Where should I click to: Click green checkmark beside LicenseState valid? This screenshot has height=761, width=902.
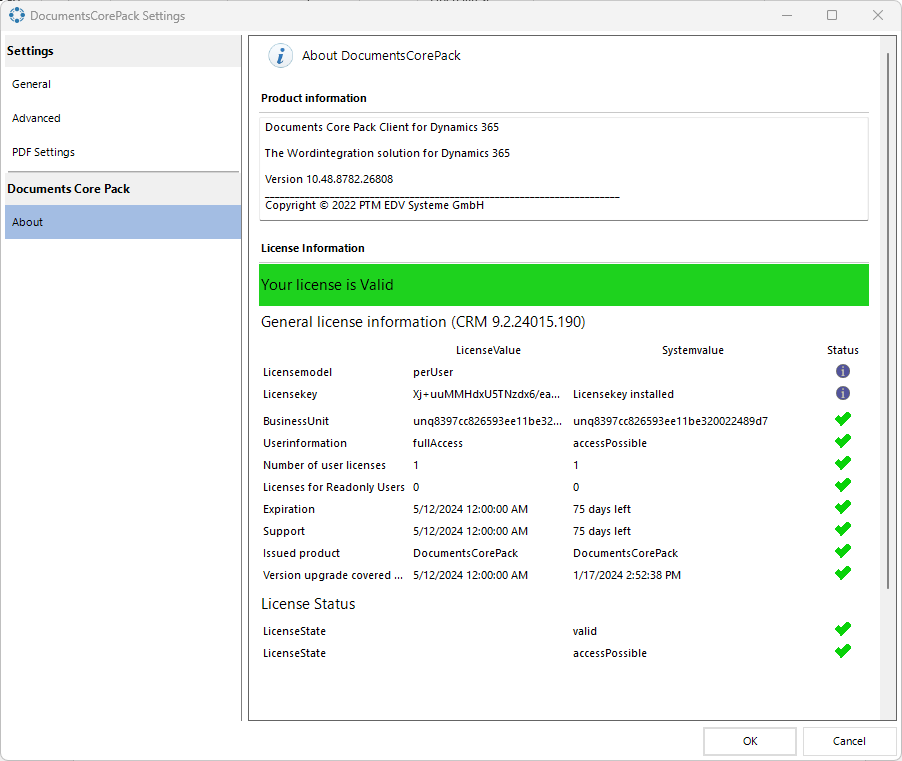pos(842,629)
